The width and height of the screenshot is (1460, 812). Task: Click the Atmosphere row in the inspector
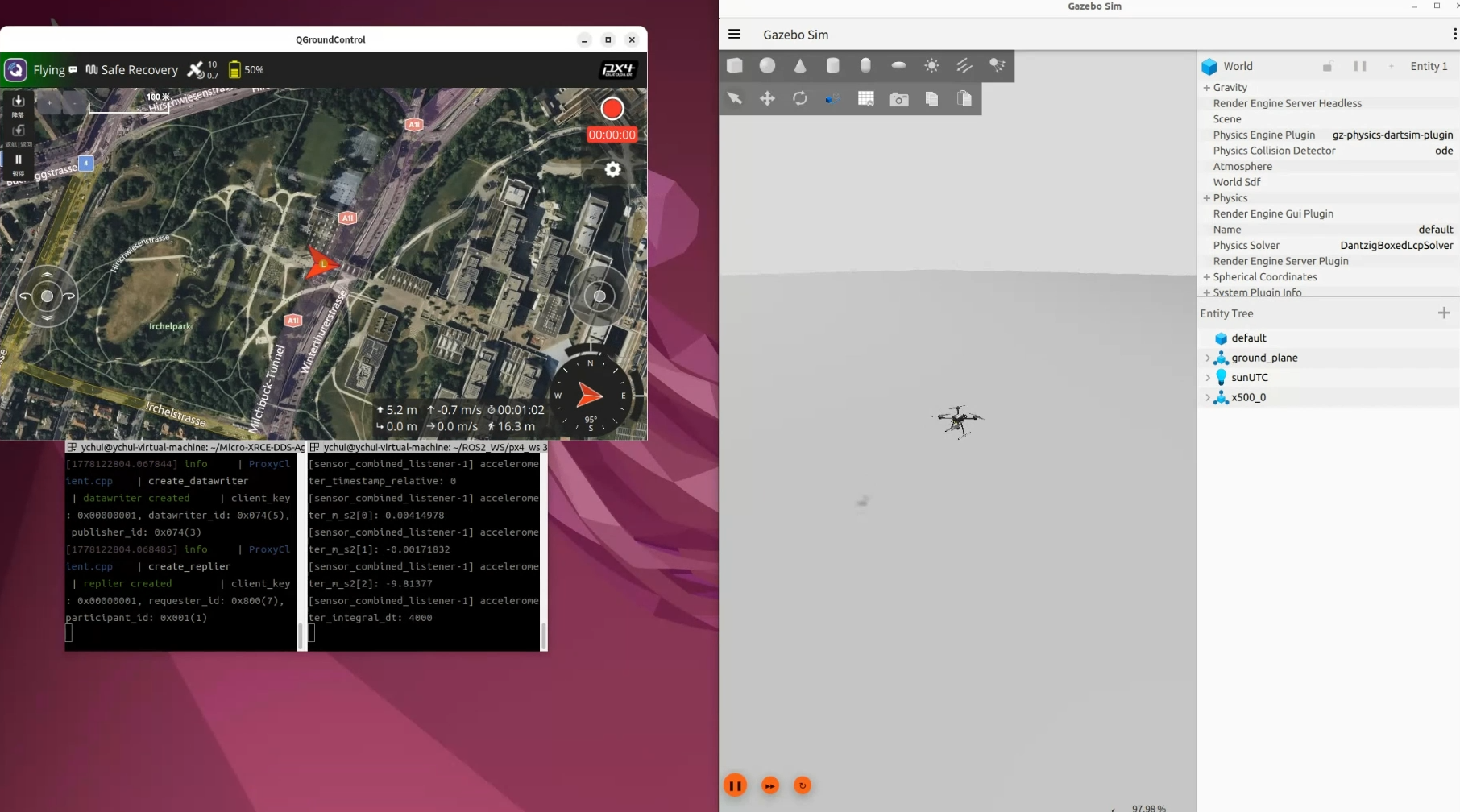point(1328,167)
